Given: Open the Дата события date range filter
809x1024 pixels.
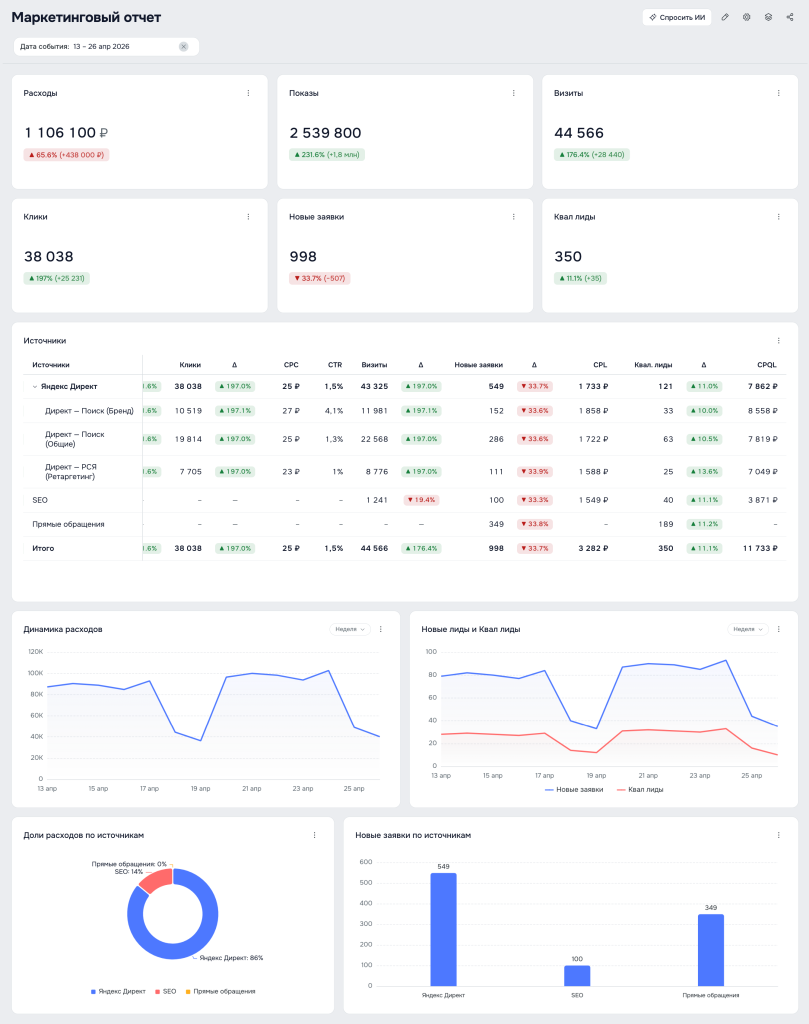Looking at the screenshot, I should coord(106,46).
